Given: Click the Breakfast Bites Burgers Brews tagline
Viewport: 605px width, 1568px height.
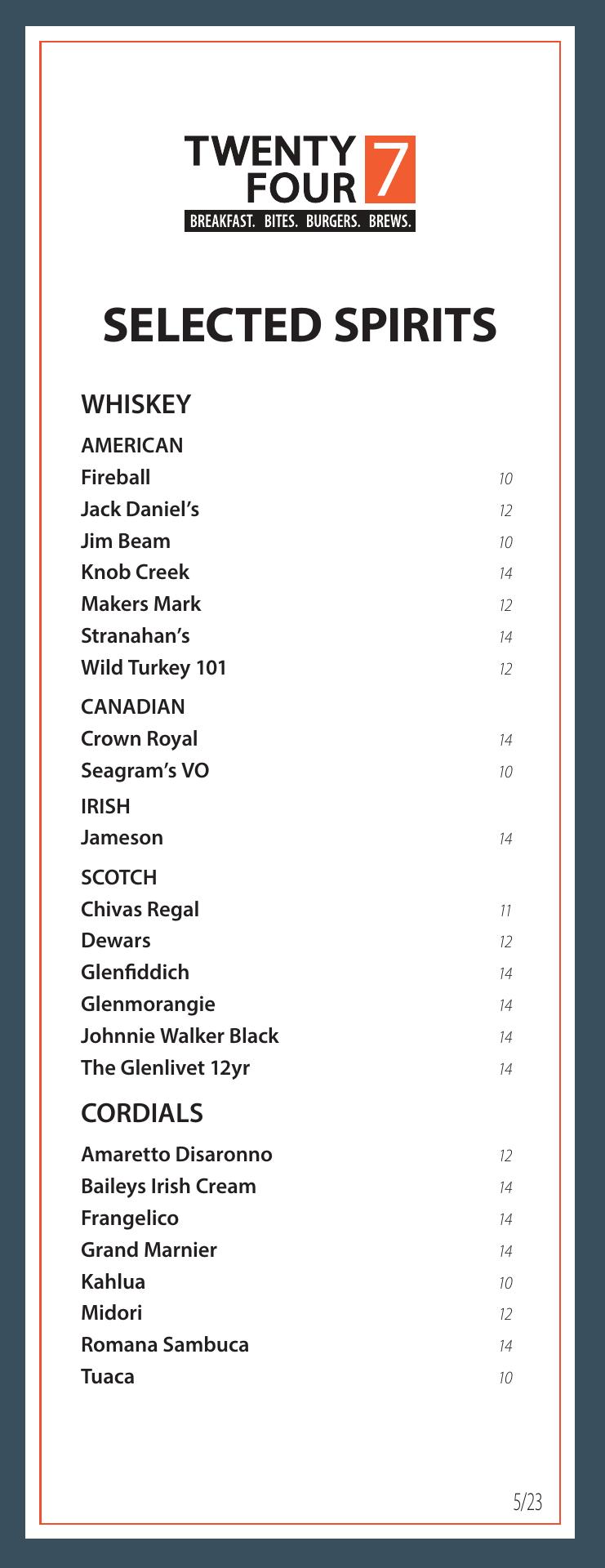Looking at the screenshot, I should tap(300, 220).
